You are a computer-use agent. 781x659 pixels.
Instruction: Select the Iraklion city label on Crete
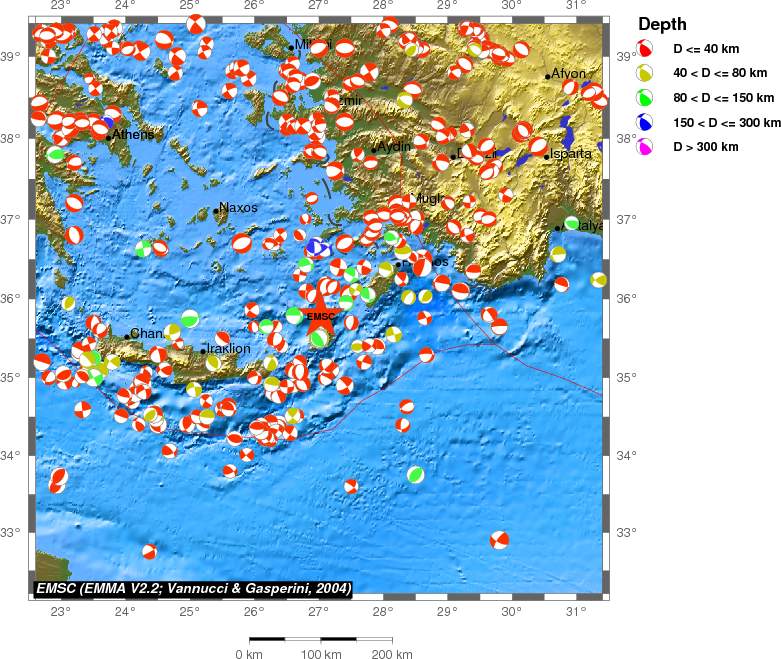click(227, 349)
